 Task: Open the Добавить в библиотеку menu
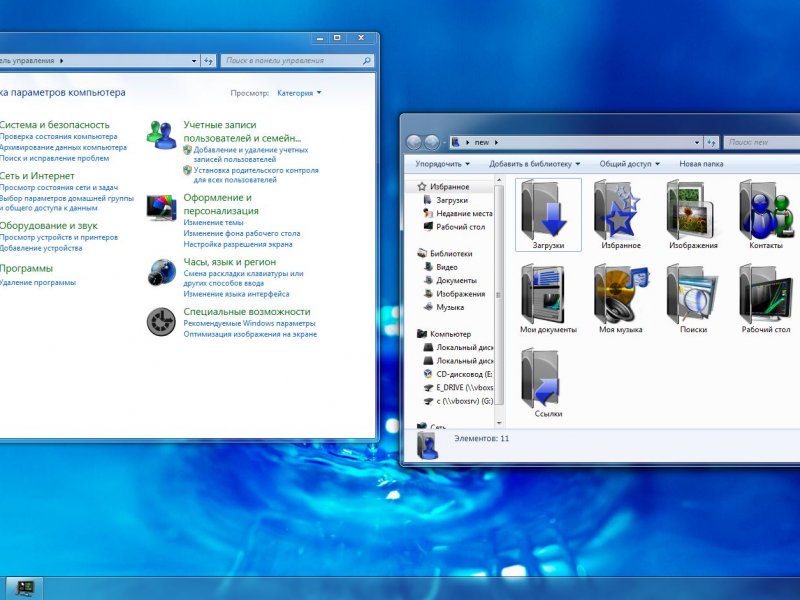click(534, 164)
